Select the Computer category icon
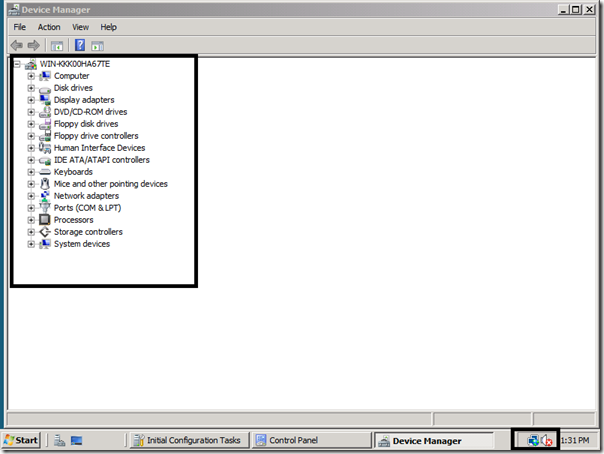This screenshot has width=604, height=454. (45, 76)
